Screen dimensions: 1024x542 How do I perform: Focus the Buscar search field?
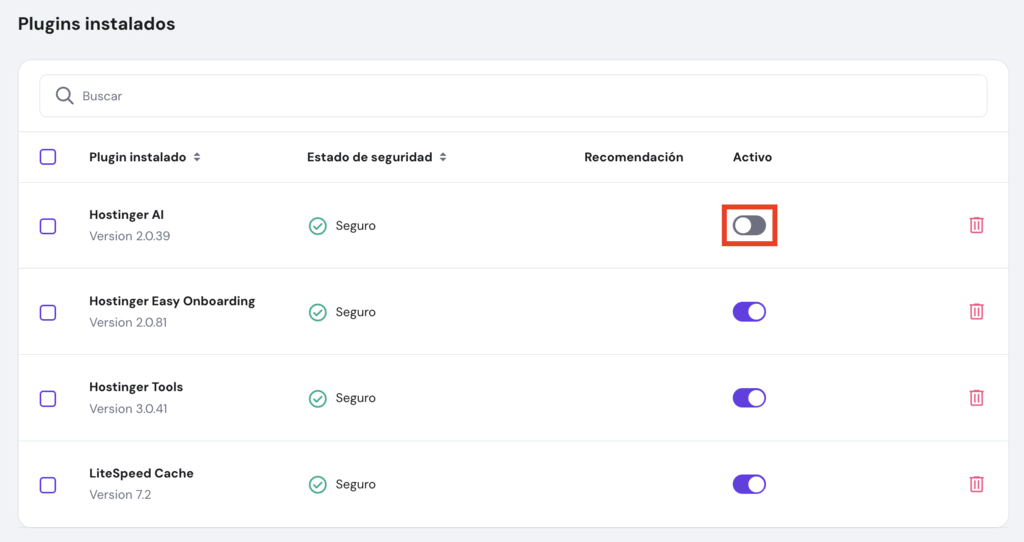point(520,96)
